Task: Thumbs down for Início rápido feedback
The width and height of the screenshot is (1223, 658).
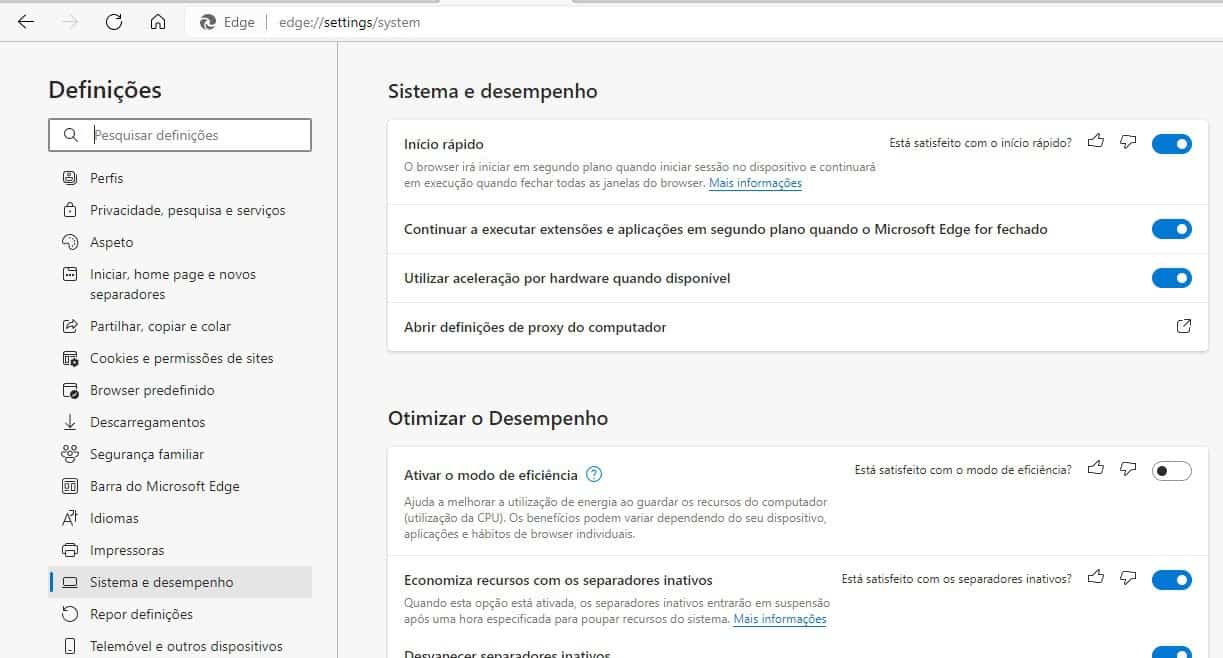Action: (x=1128, y=142)
